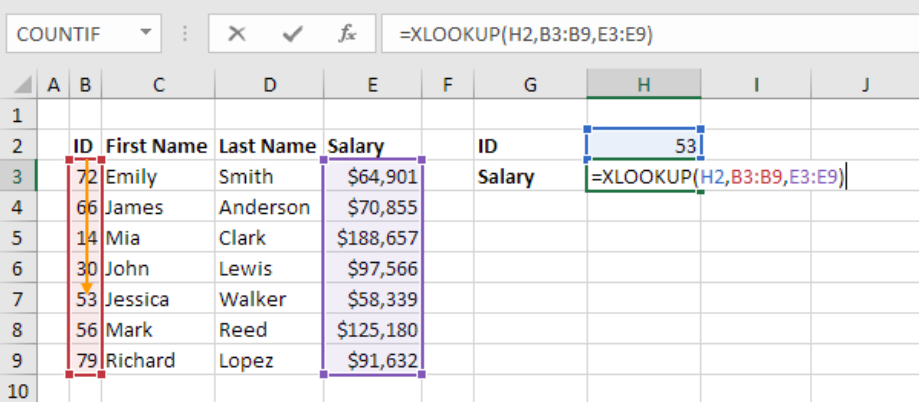Click cell containing Mark
This screenshot has height=402, width=919.
(158, 329)
